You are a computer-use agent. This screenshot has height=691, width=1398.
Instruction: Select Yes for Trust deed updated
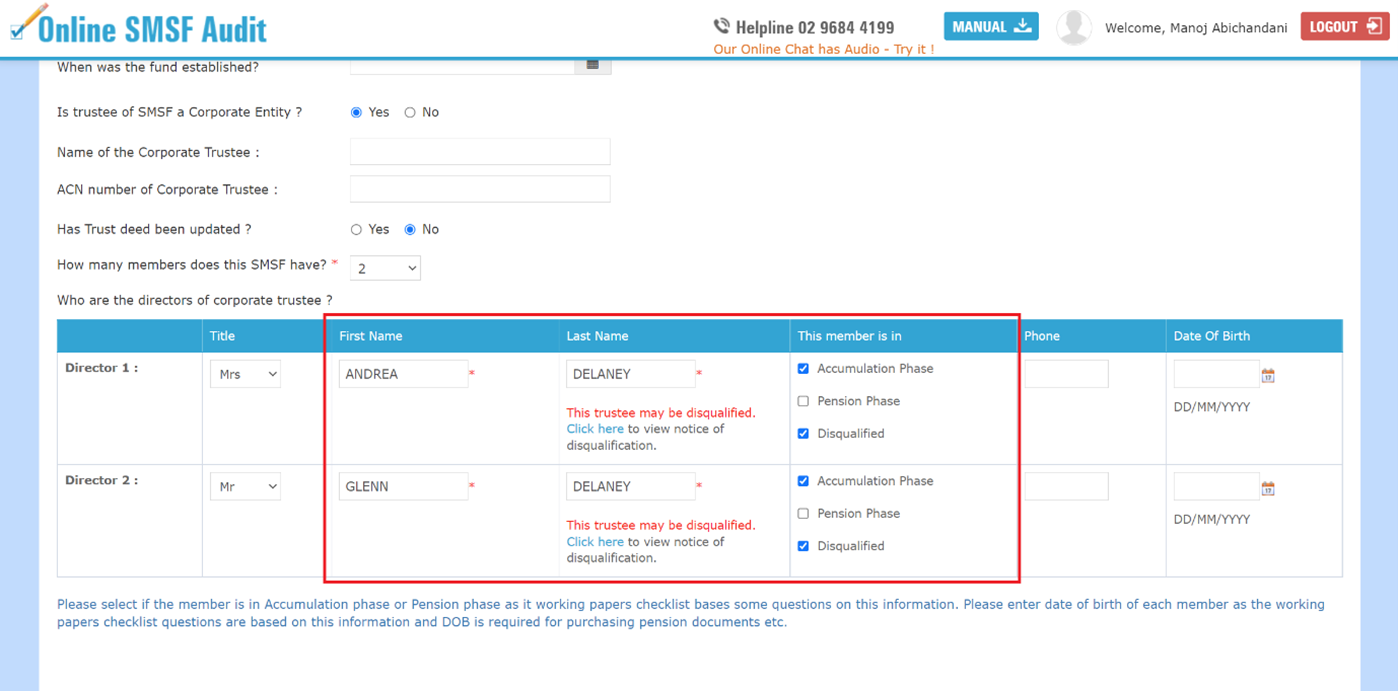point(356,230)
